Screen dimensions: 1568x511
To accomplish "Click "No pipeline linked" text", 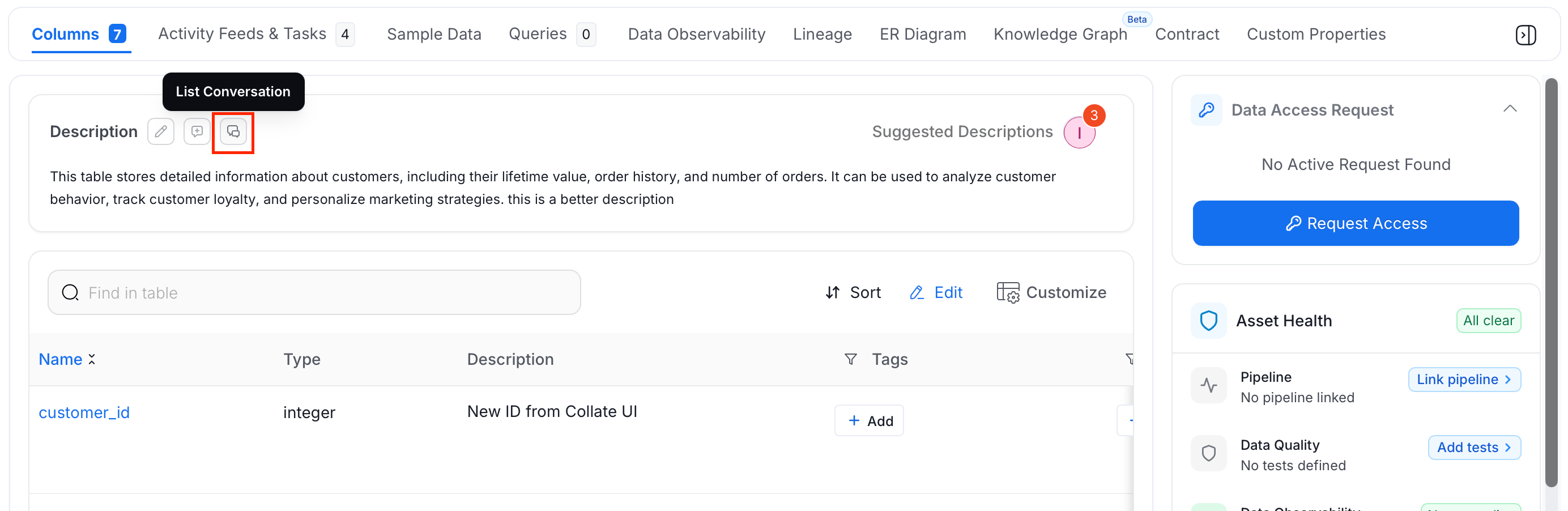I will click(1297, 398).
